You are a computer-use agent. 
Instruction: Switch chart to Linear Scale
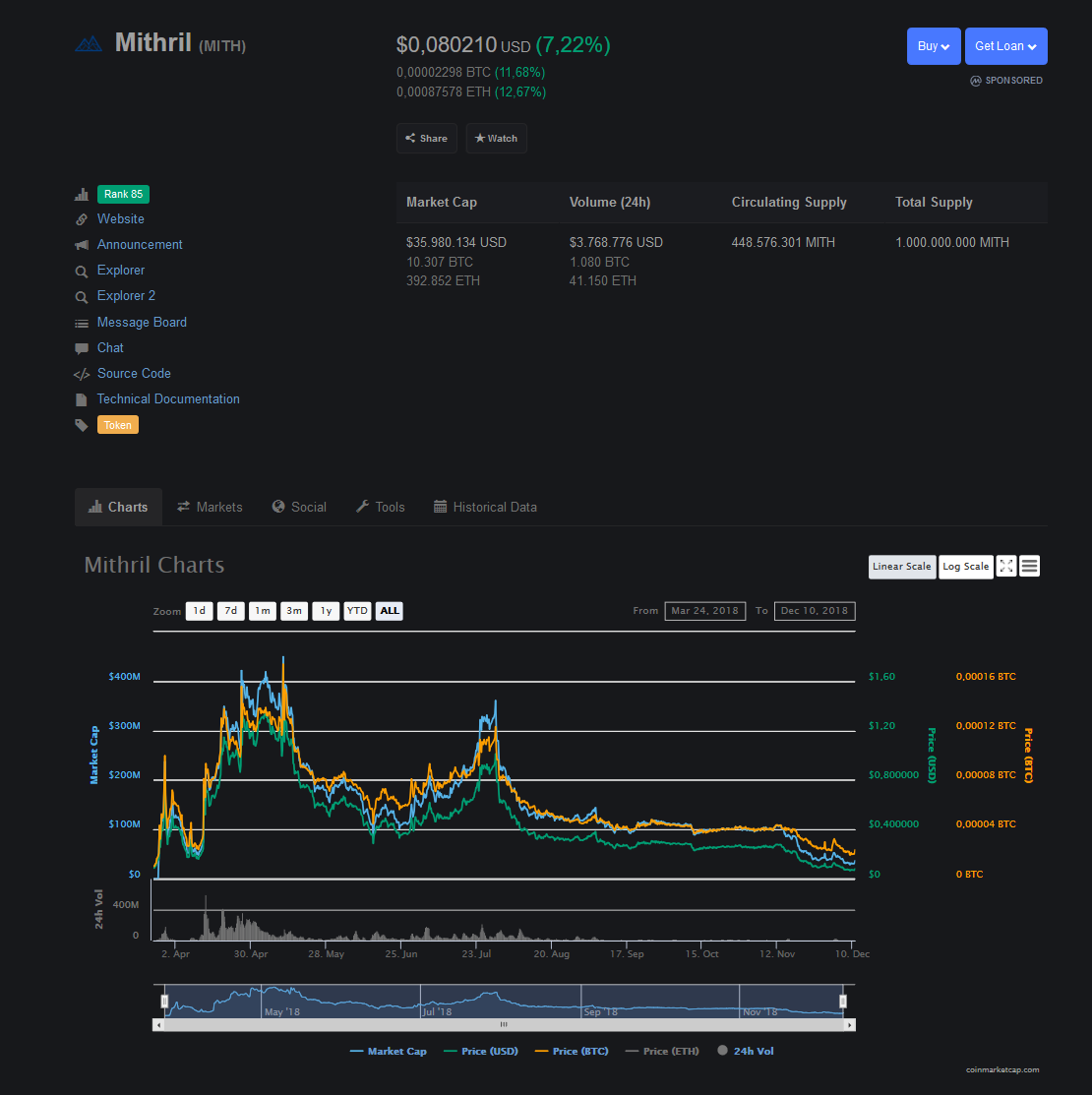pyautogui.click(x=902, y=567)
